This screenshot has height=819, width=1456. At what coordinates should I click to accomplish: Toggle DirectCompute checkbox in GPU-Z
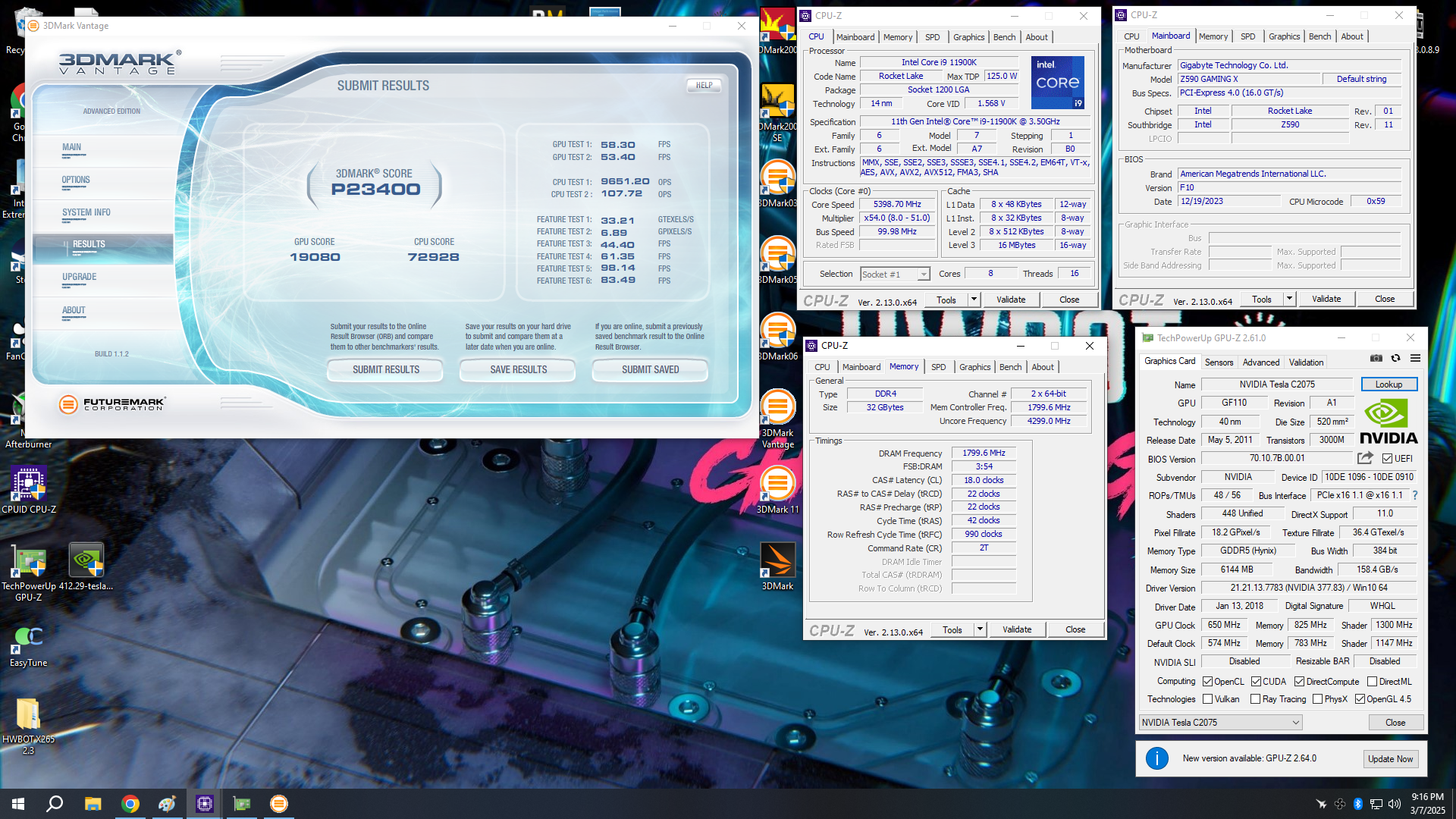pyautogui.click(x=1300, y=682)
